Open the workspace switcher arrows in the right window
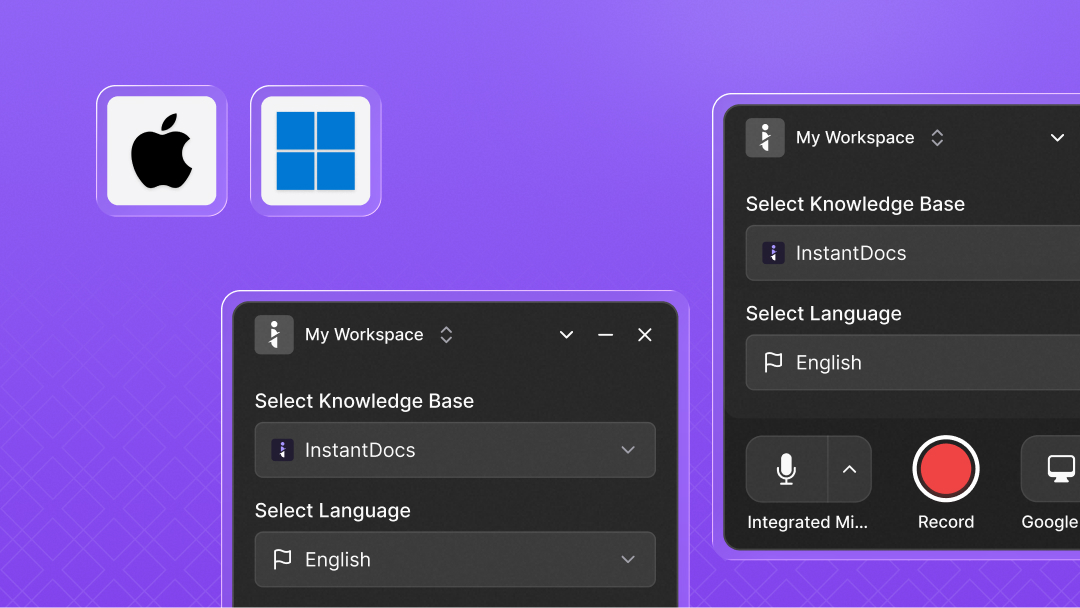The image size is (1080, 608). pos(937,138)
